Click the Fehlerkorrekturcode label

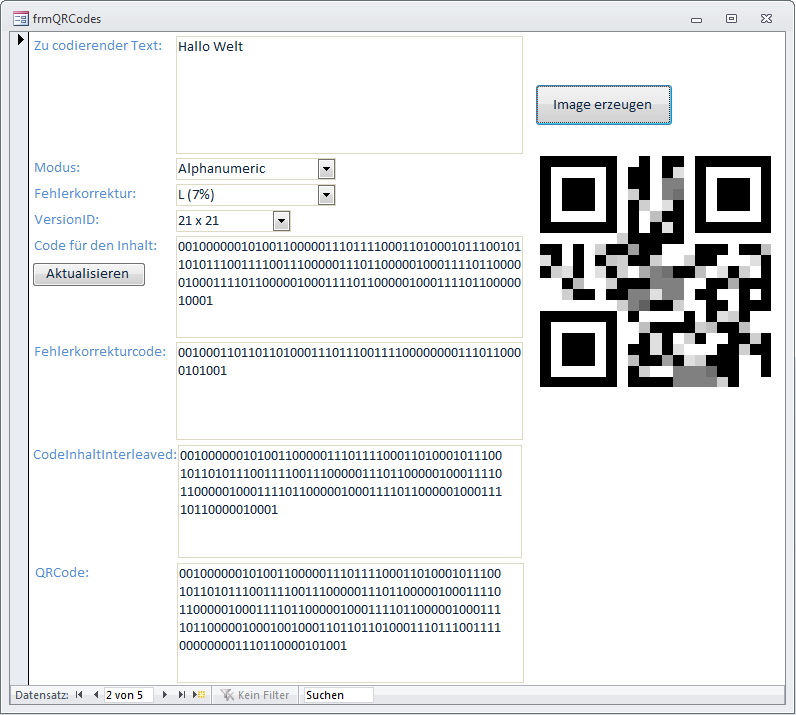coord(100,351)
